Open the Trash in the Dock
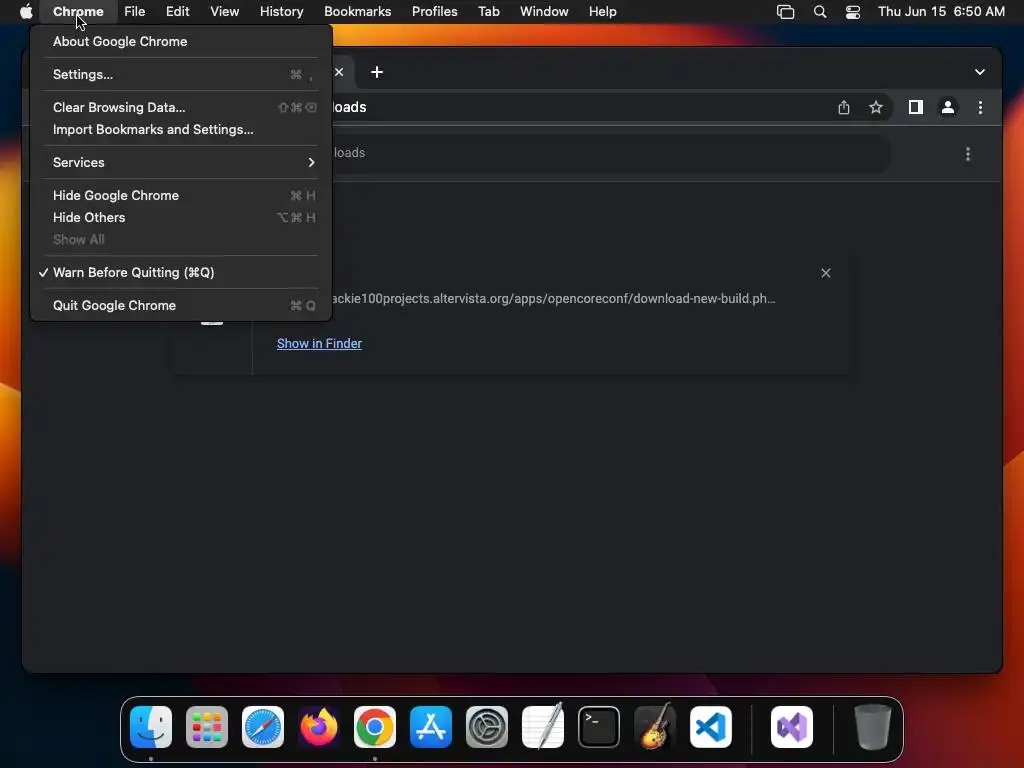 (872, 727)
